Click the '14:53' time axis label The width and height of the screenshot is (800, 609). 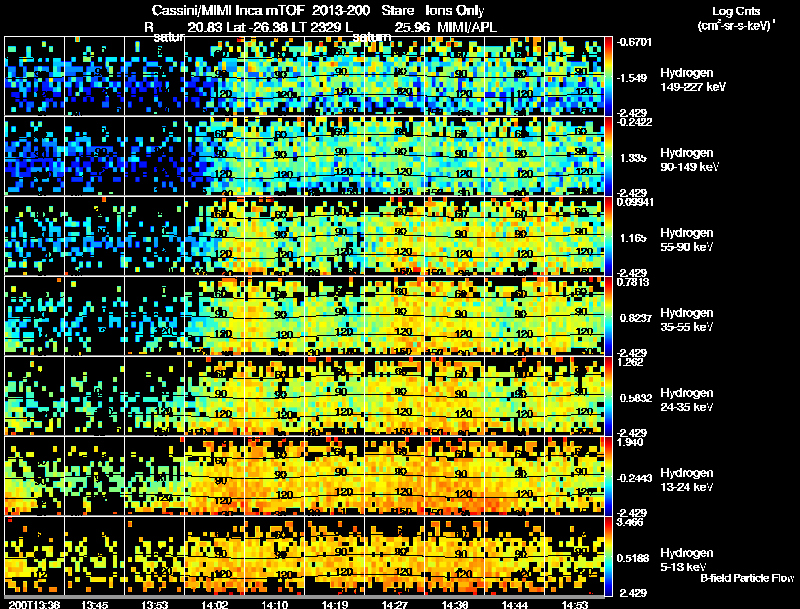tap(575, 604)
